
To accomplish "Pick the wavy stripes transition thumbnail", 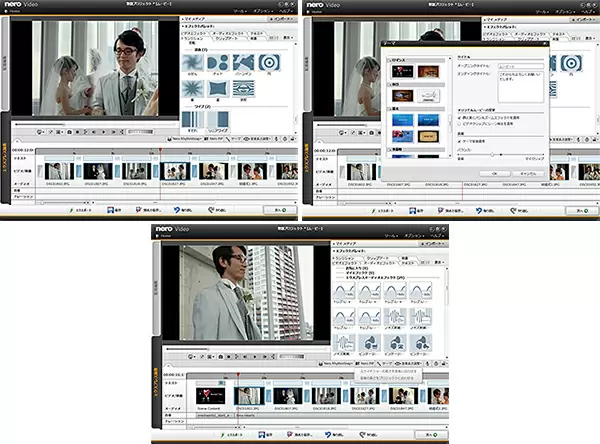I will pos(243,88).
